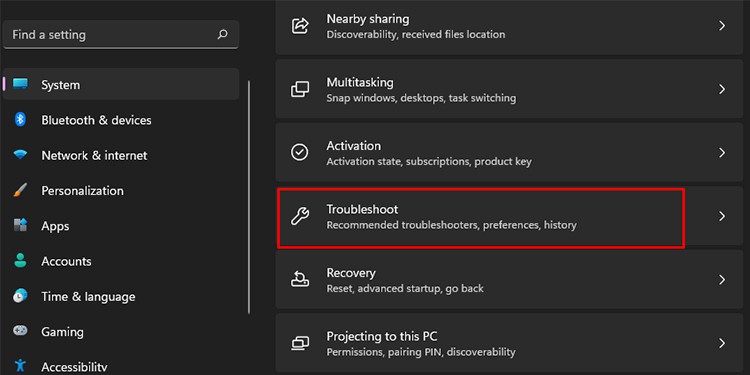Click the Troubleshoot wrench icon

[x=300, y=217]
